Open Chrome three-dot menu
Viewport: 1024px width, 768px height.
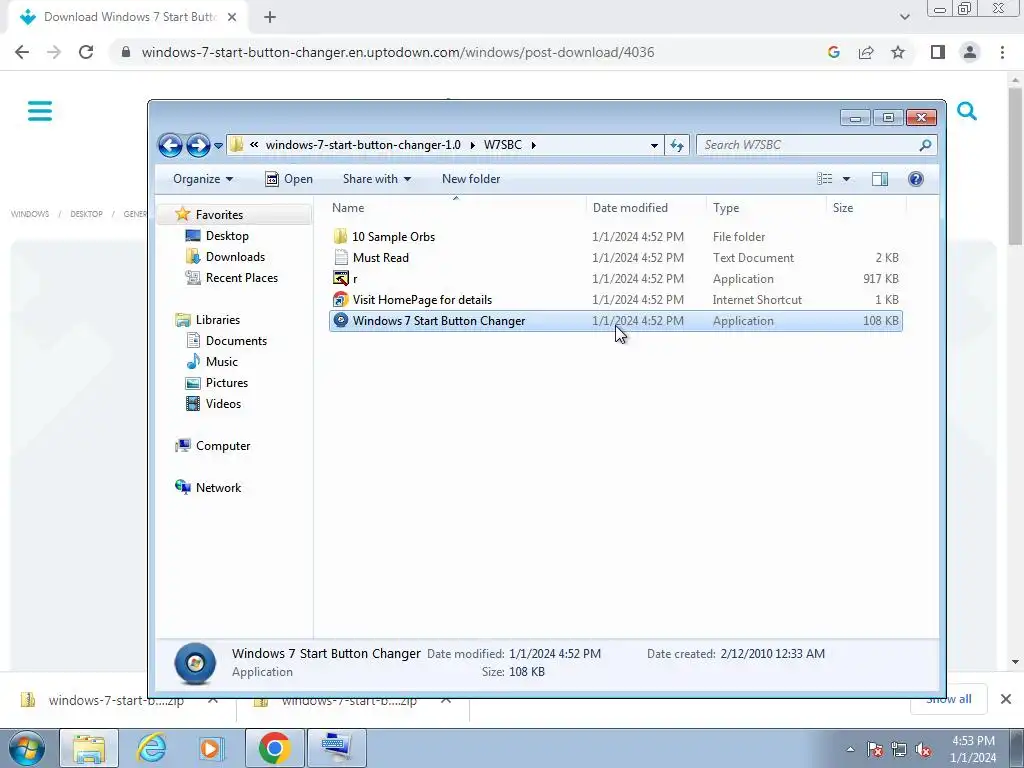[x=1002, y=52]
